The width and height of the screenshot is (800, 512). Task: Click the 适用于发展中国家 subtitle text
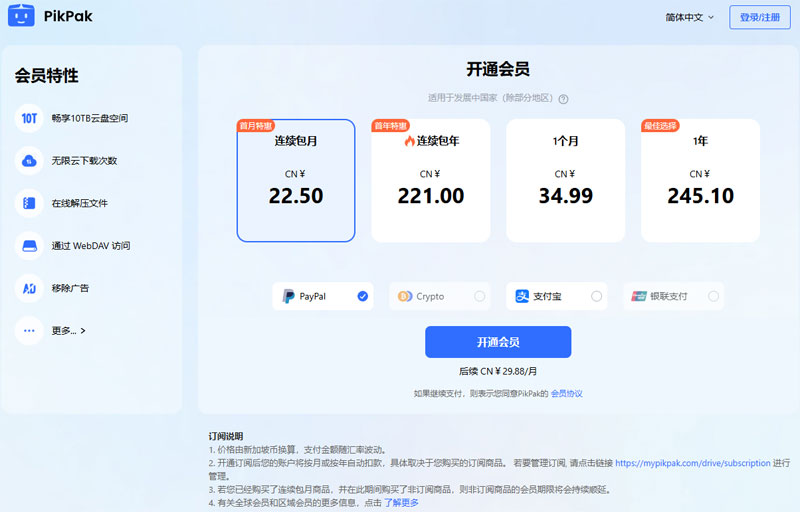coord(491,98)
